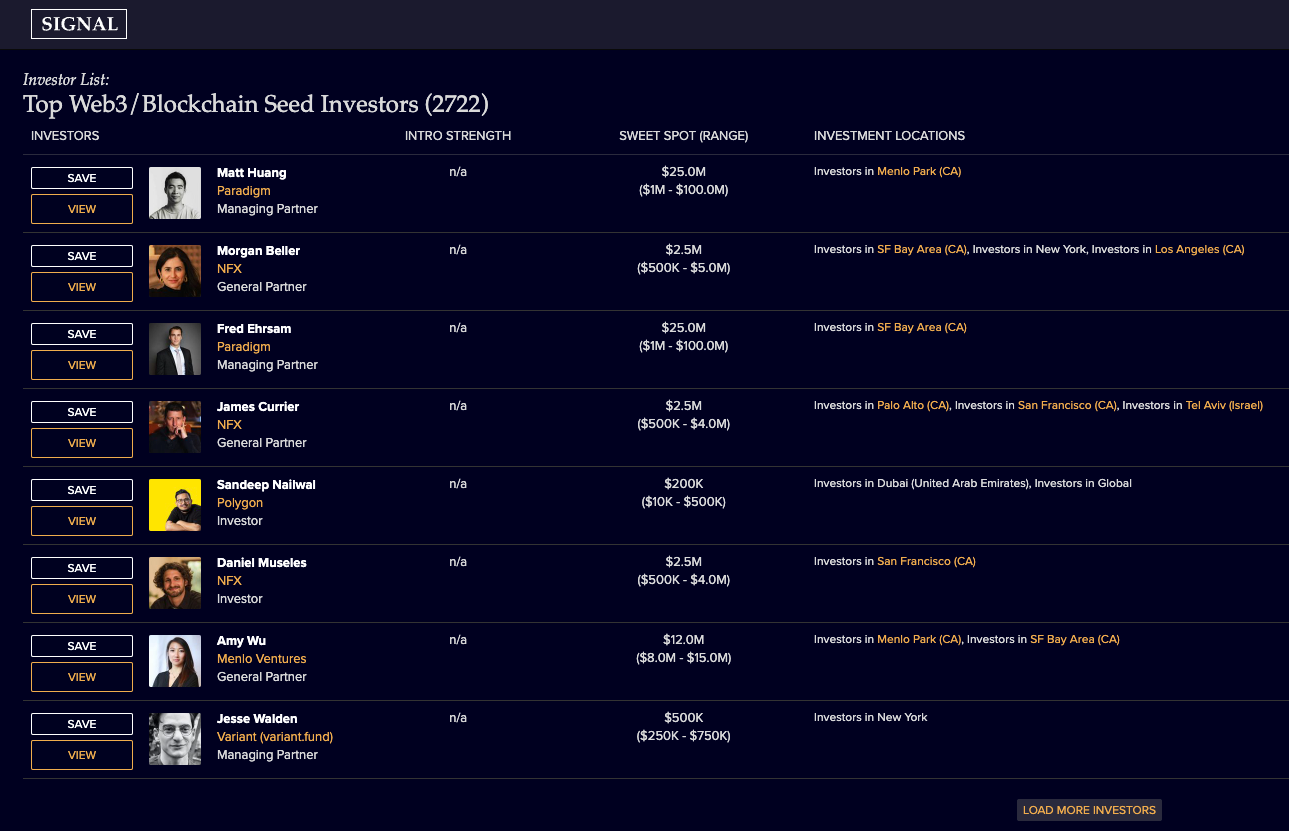Screen dimensions: 1289x831
Task: Click Amy Wu's name
Action: click(241, 641)
